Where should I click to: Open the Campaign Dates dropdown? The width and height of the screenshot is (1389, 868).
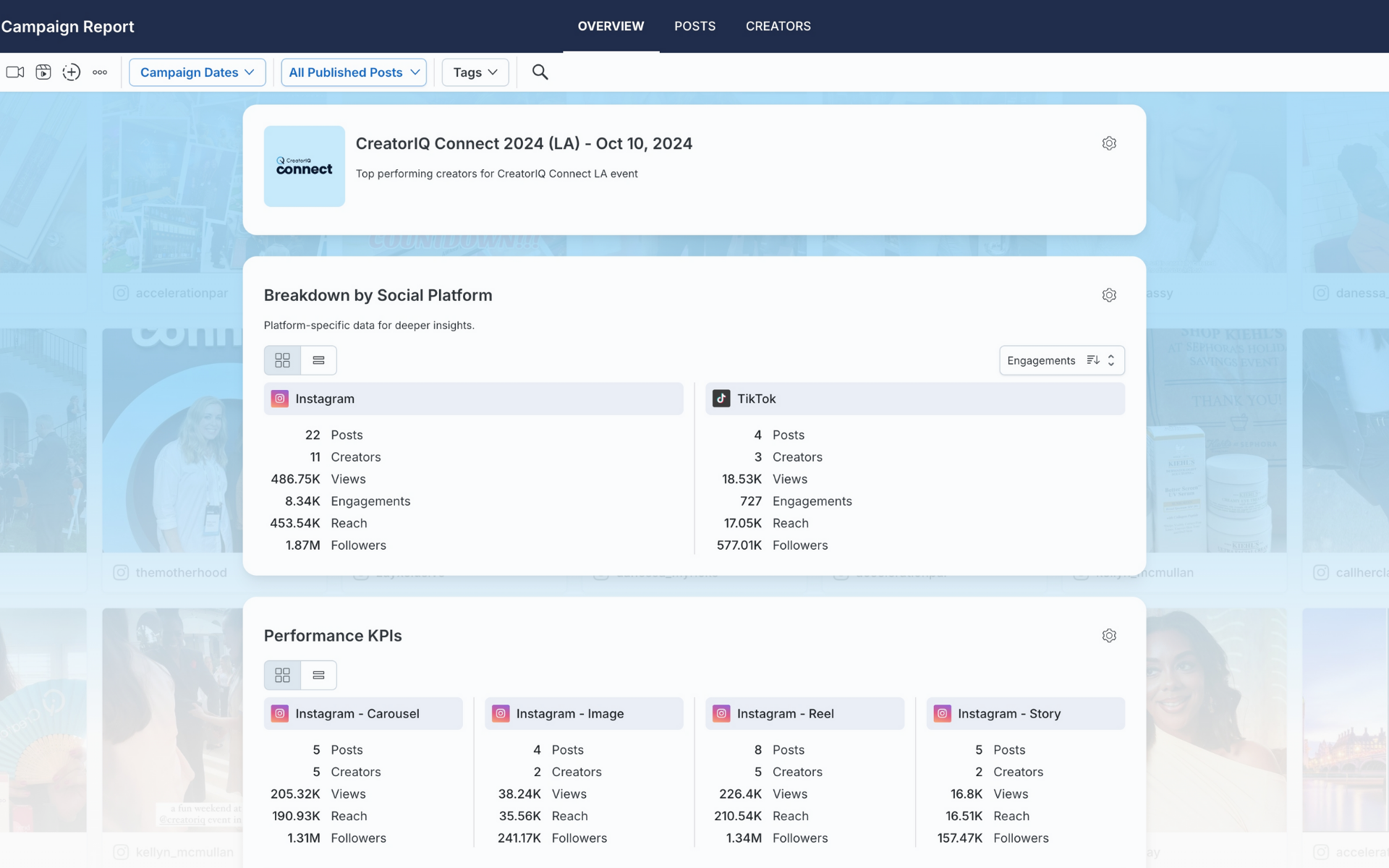(x=197, y=72)
